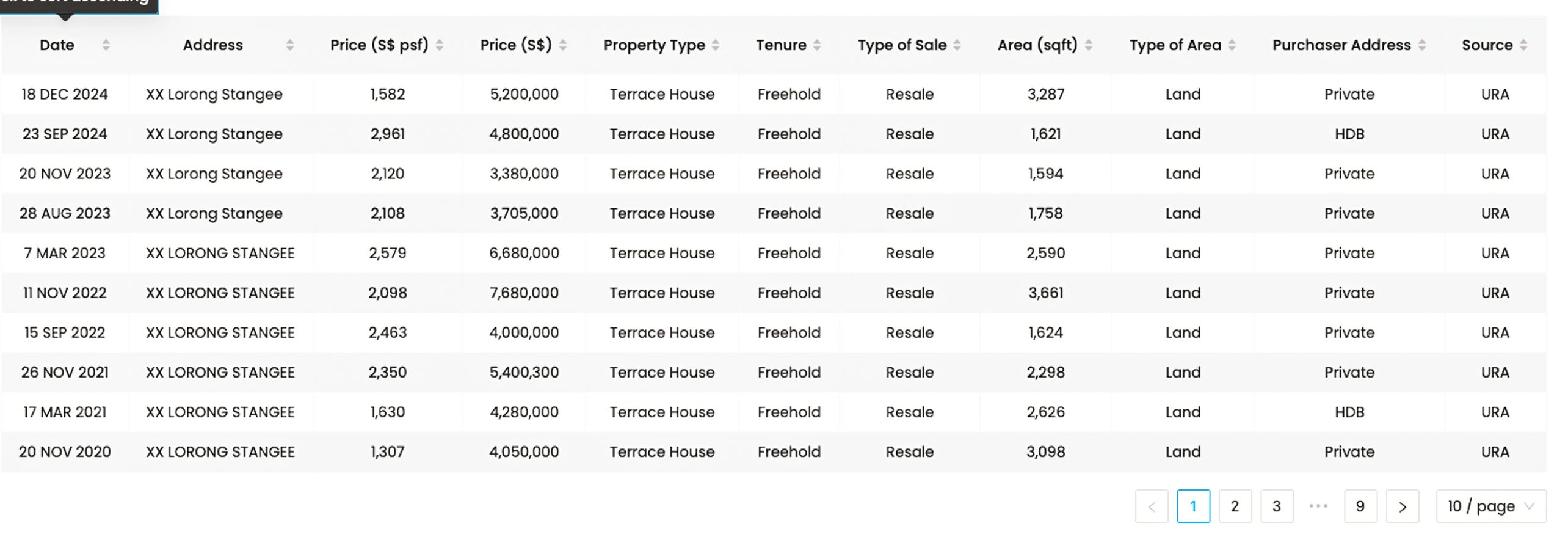Jump to page 3
Screen dimensions: 1568x548
point(1276,506)
